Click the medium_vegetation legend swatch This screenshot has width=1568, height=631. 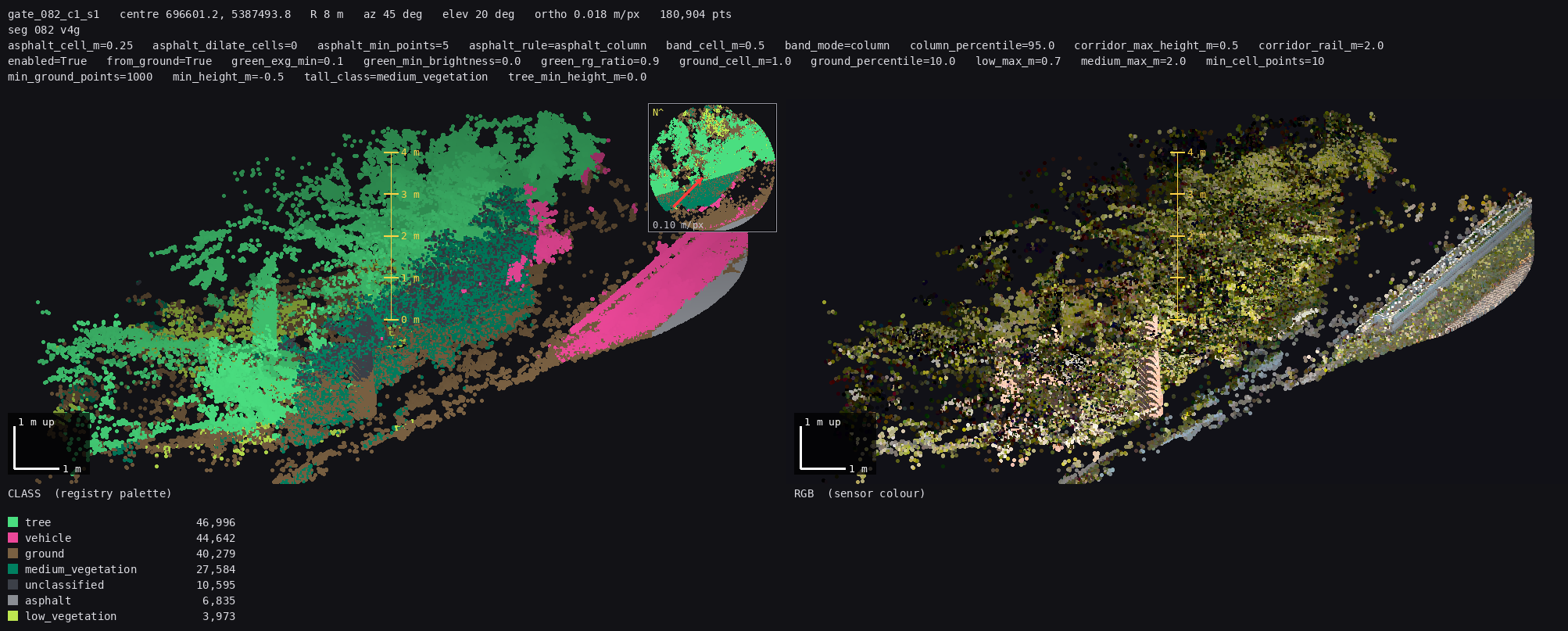[x=13, y=569]
